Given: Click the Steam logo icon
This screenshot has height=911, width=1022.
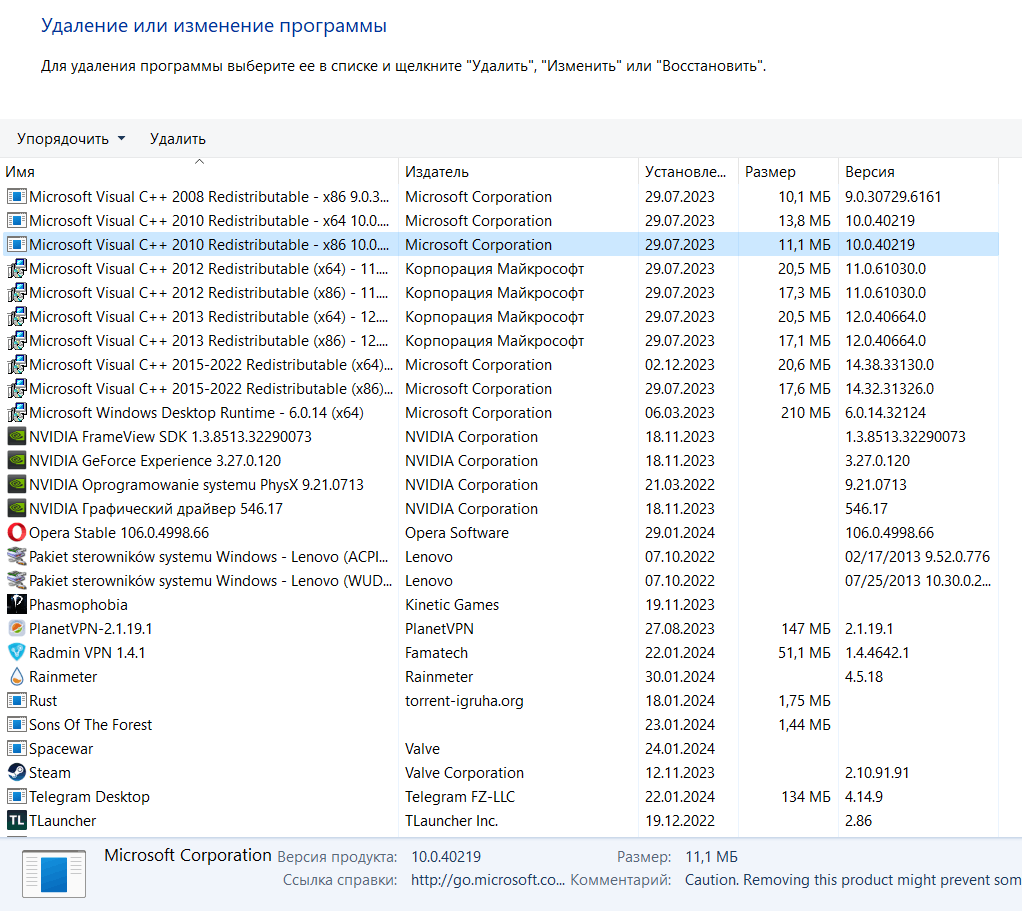Looking at the screenshot, I should (17, 773).
